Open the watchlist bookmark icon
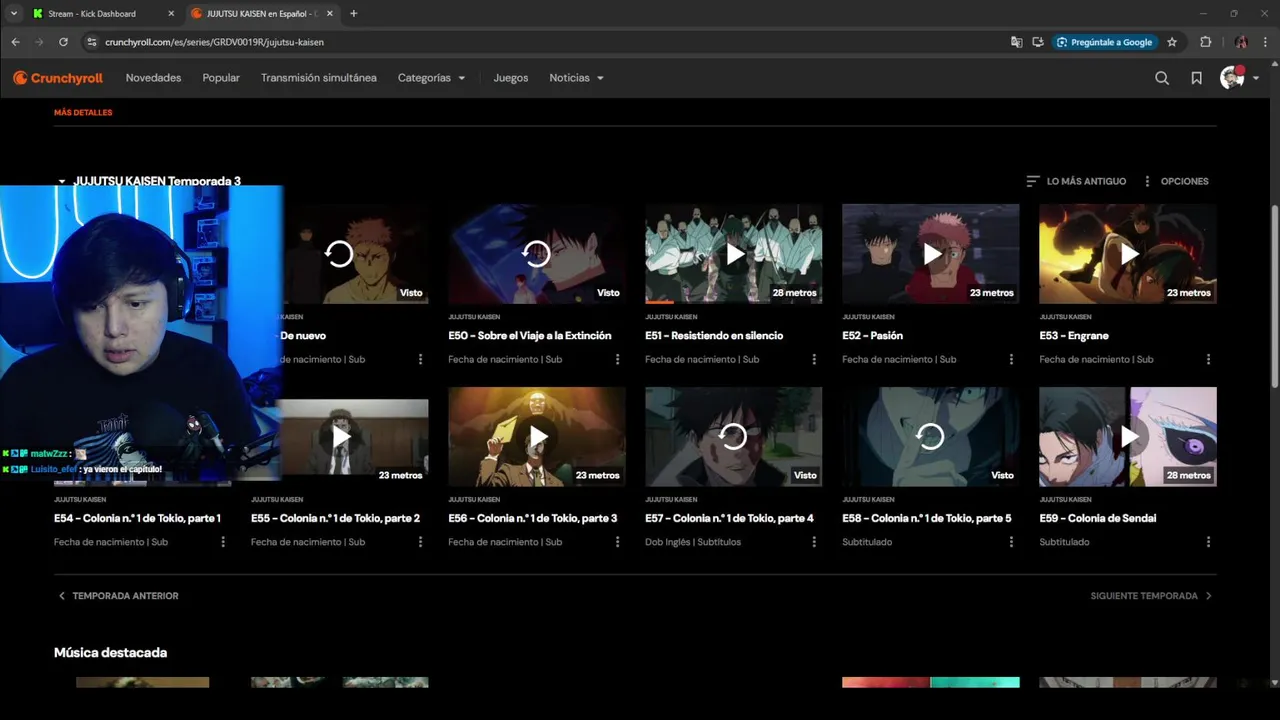 click(1196, 78)
